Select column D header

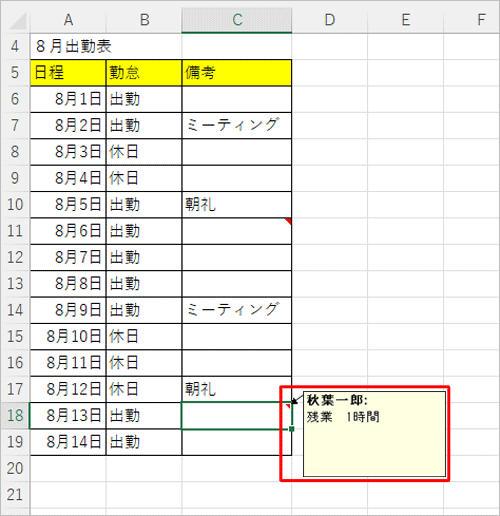[330, 20]
